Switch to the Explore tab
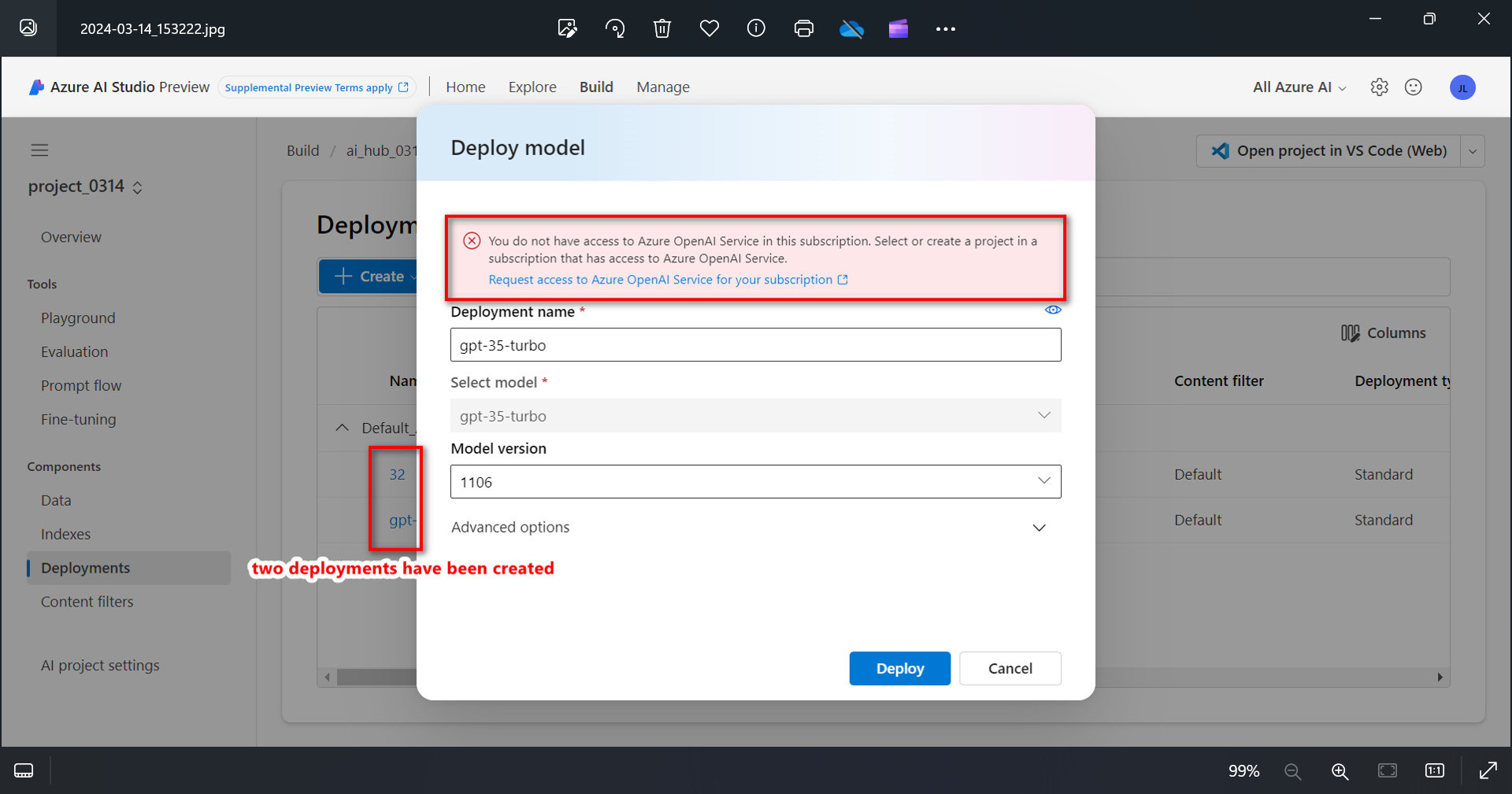The height and width of the screenshot is (794, 1512). (532, 87)
